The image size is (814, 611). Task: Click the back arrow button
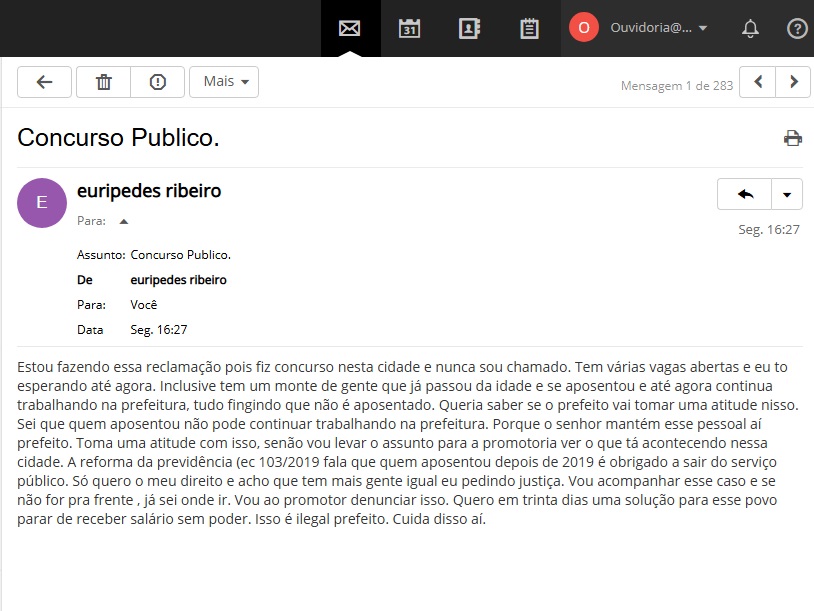click(x=44, y=82)
